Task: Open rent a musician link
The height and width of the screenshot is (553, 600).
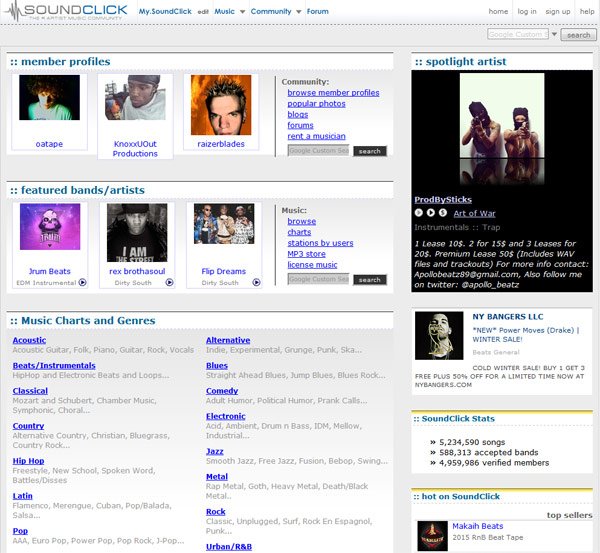Action: [316, 136]
